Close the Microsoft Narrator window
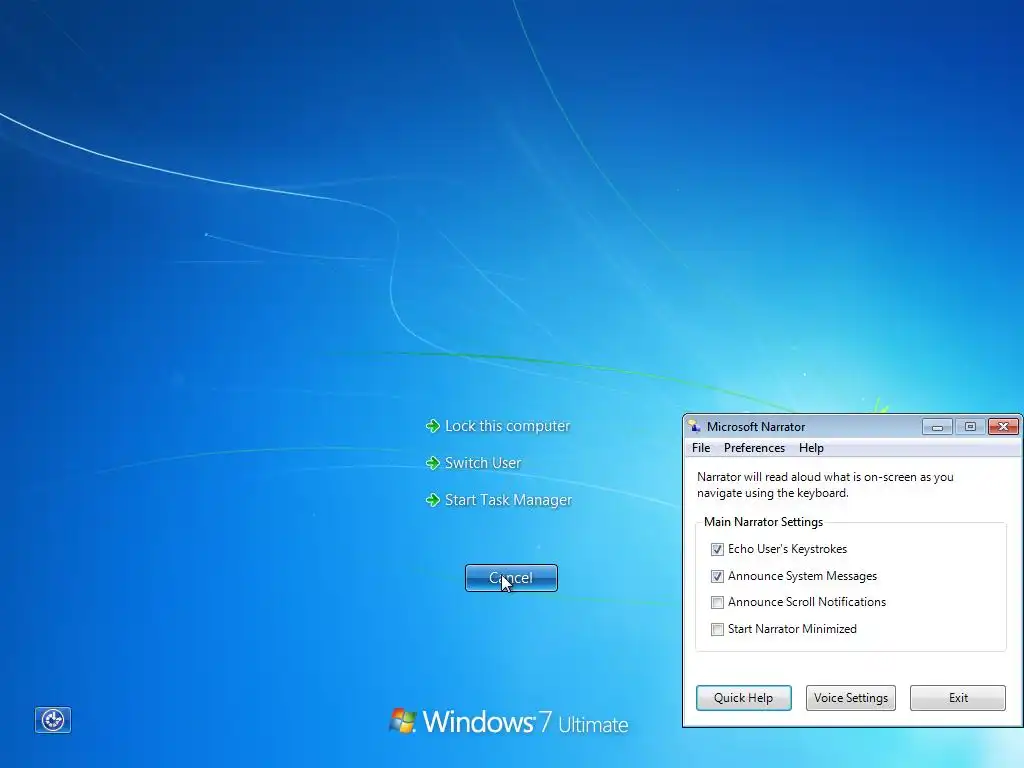The image size is (1024, 768). (1003, 427)
